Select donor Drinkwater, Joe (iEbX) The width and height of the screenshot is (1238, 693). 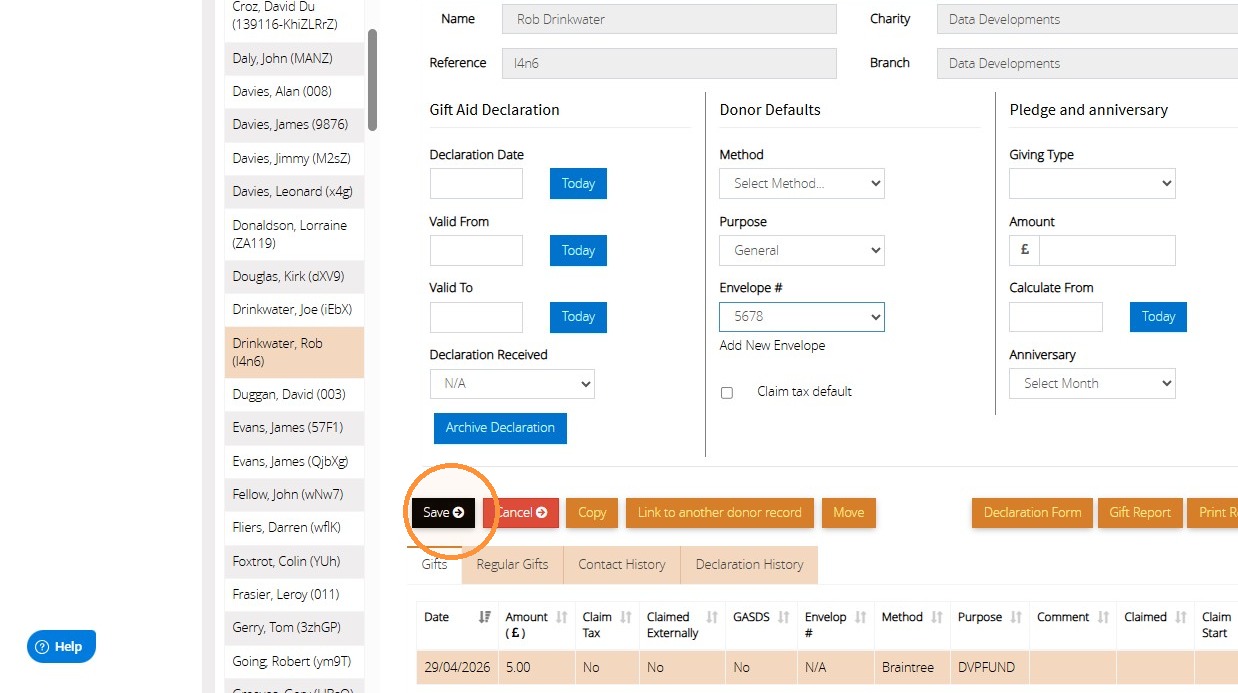click(294, 310)
